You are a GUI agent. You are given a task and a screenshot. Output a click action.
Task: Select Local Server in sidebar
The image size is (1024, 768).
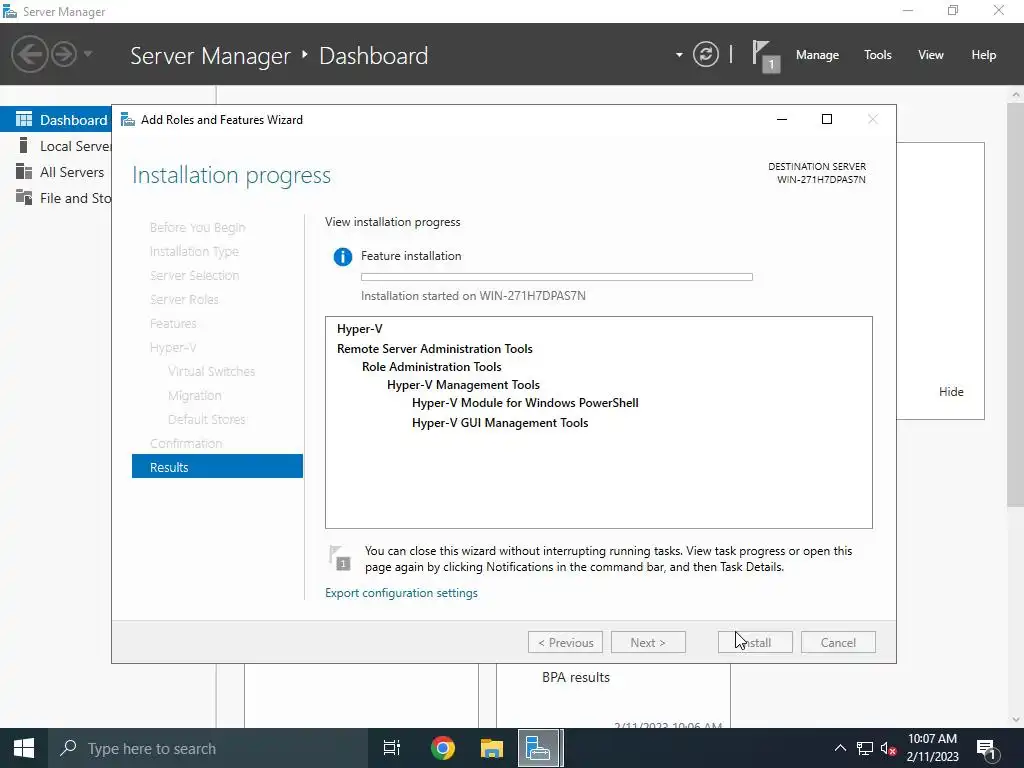pos(56,146)
